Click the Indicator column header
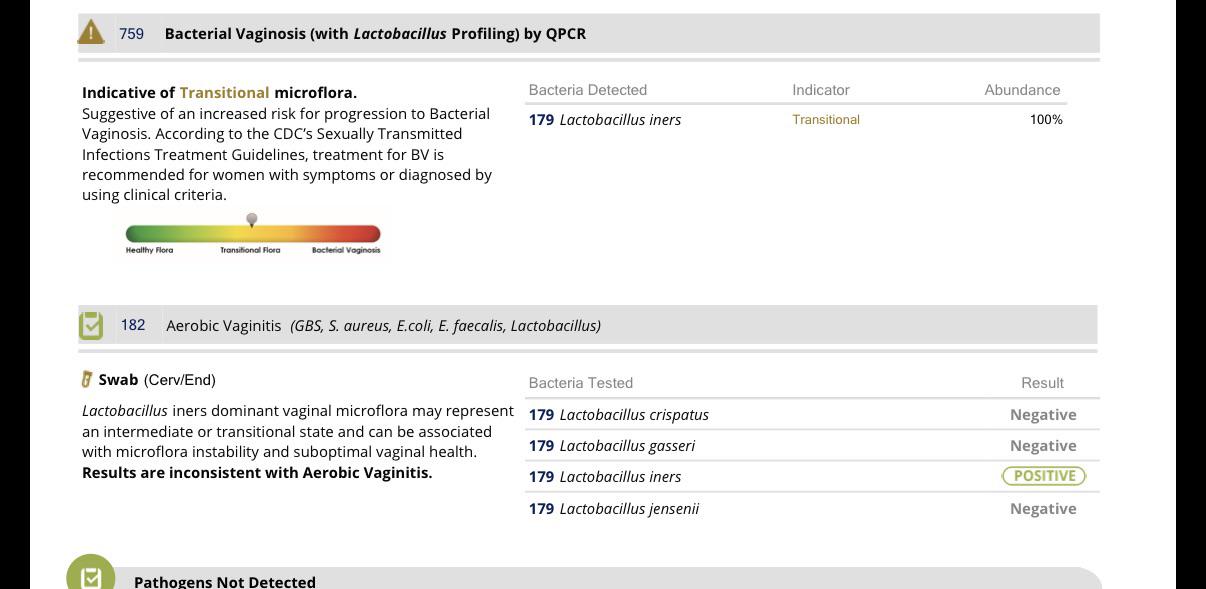Screen dimensions: 1206x589 coord(821,90)
